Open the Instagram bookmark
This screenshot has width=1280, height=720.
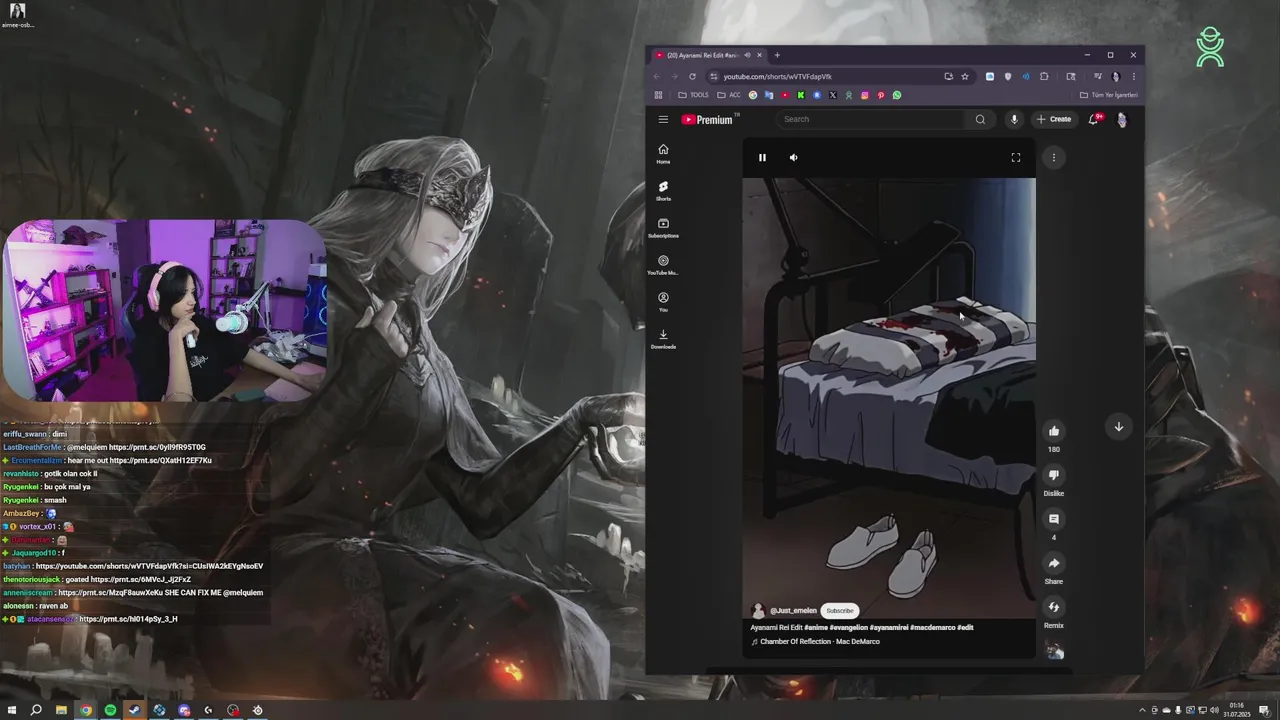pyautogui.click(x=865, y=95)
